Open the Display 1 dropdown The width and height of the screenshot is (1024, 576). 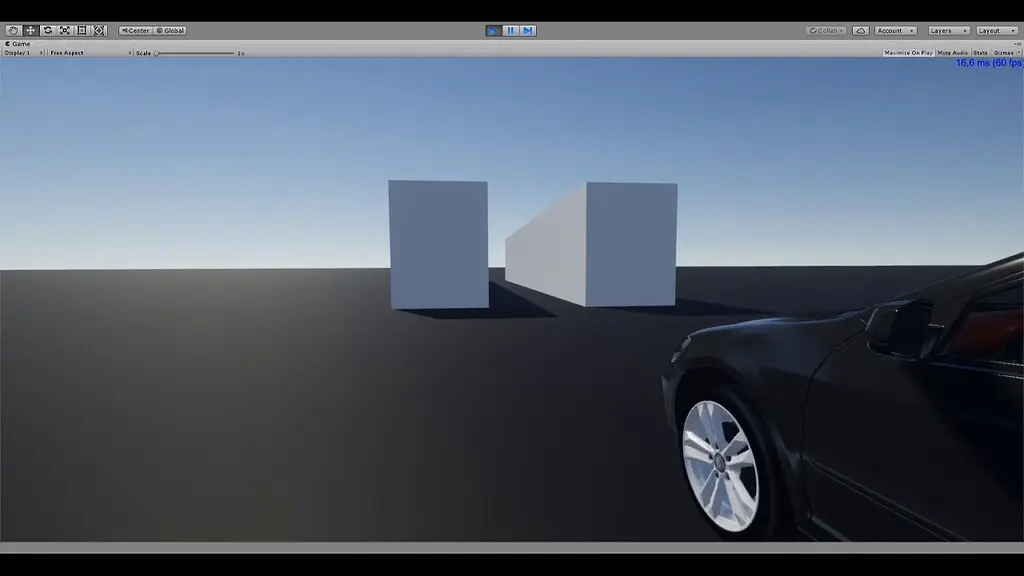[x=24, y=53]
